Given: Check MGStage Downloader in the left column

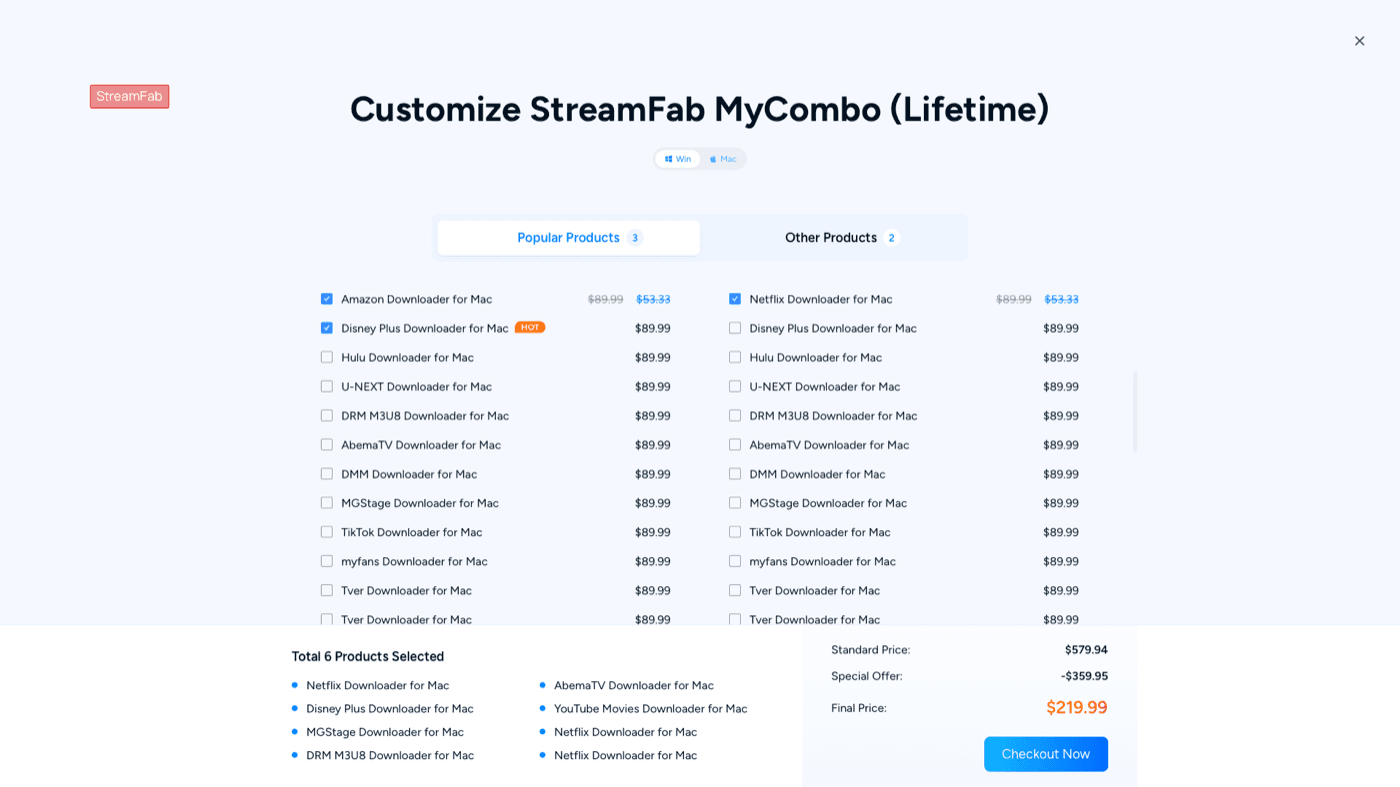Looking at the screenshot, I should coord(327,503).
